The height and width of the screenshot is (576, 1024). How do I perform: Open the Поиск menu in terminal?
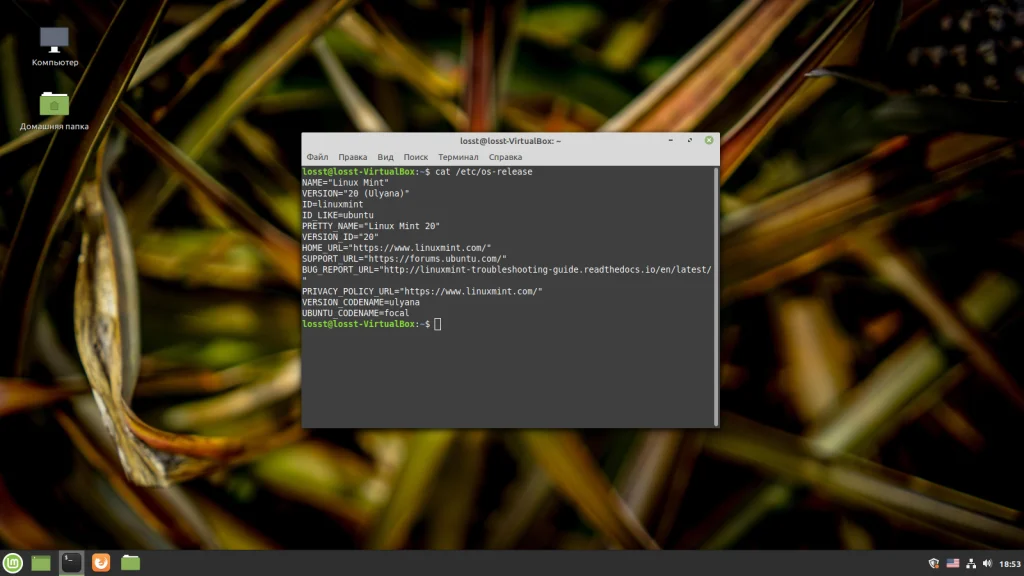pos(415,157)
